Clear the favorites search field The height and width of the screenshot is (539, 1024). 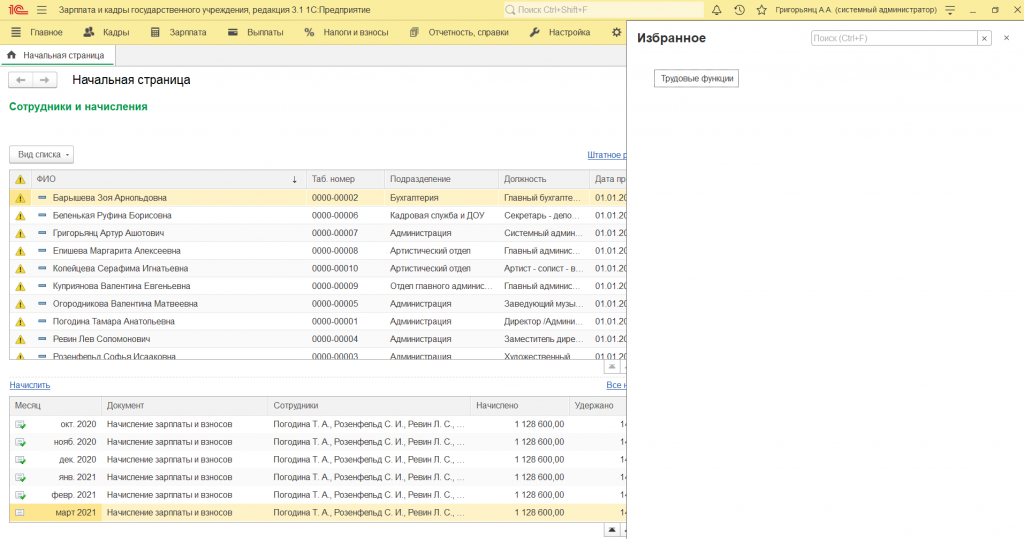(x=984, y=38)
